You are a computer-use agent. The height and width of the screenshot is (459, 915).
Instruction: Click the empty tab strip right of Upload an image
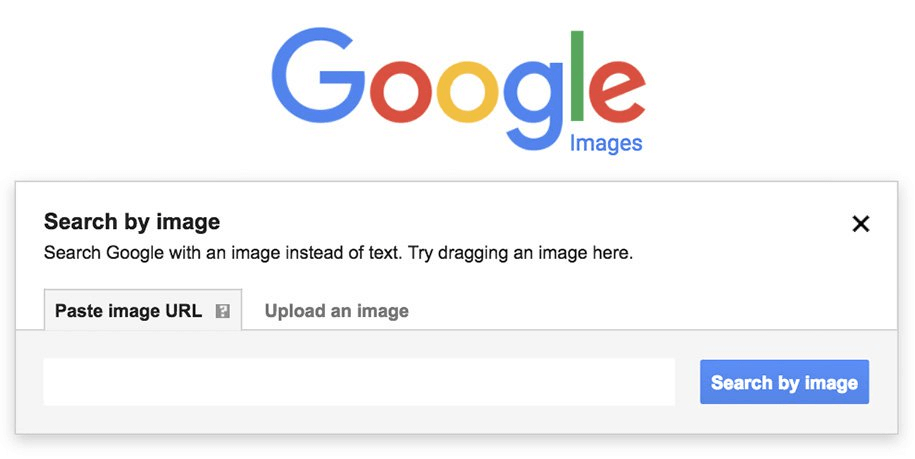pyautogui.click(x=650, y=311)
